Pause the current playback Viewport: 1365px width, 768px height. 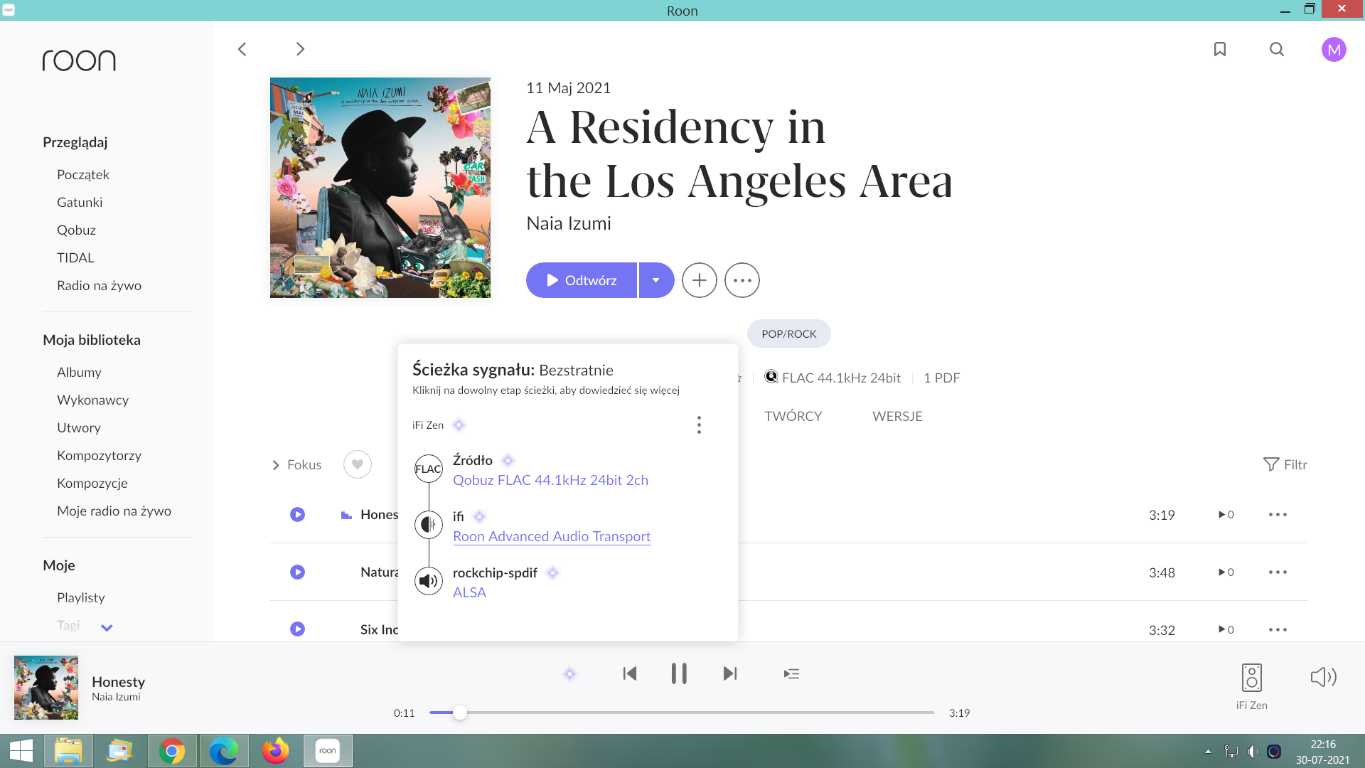tap(679, 674)
